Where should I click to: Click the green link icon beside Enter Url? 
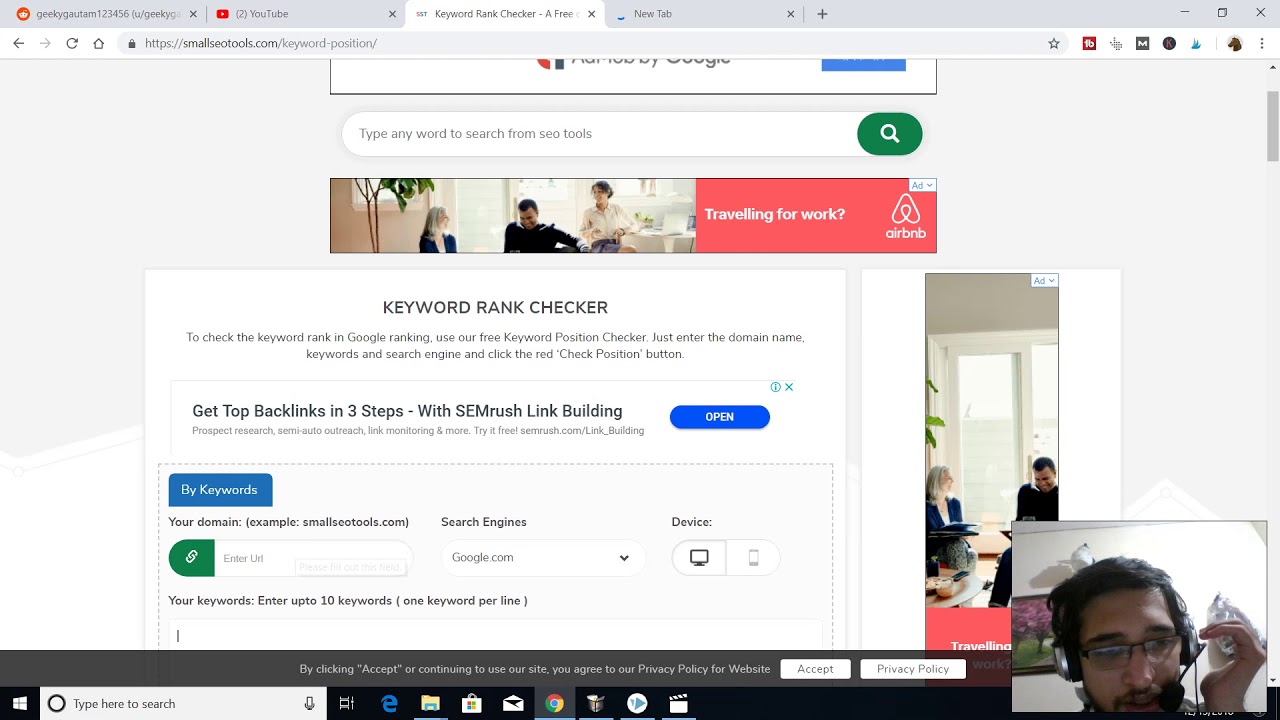[191, 557]
